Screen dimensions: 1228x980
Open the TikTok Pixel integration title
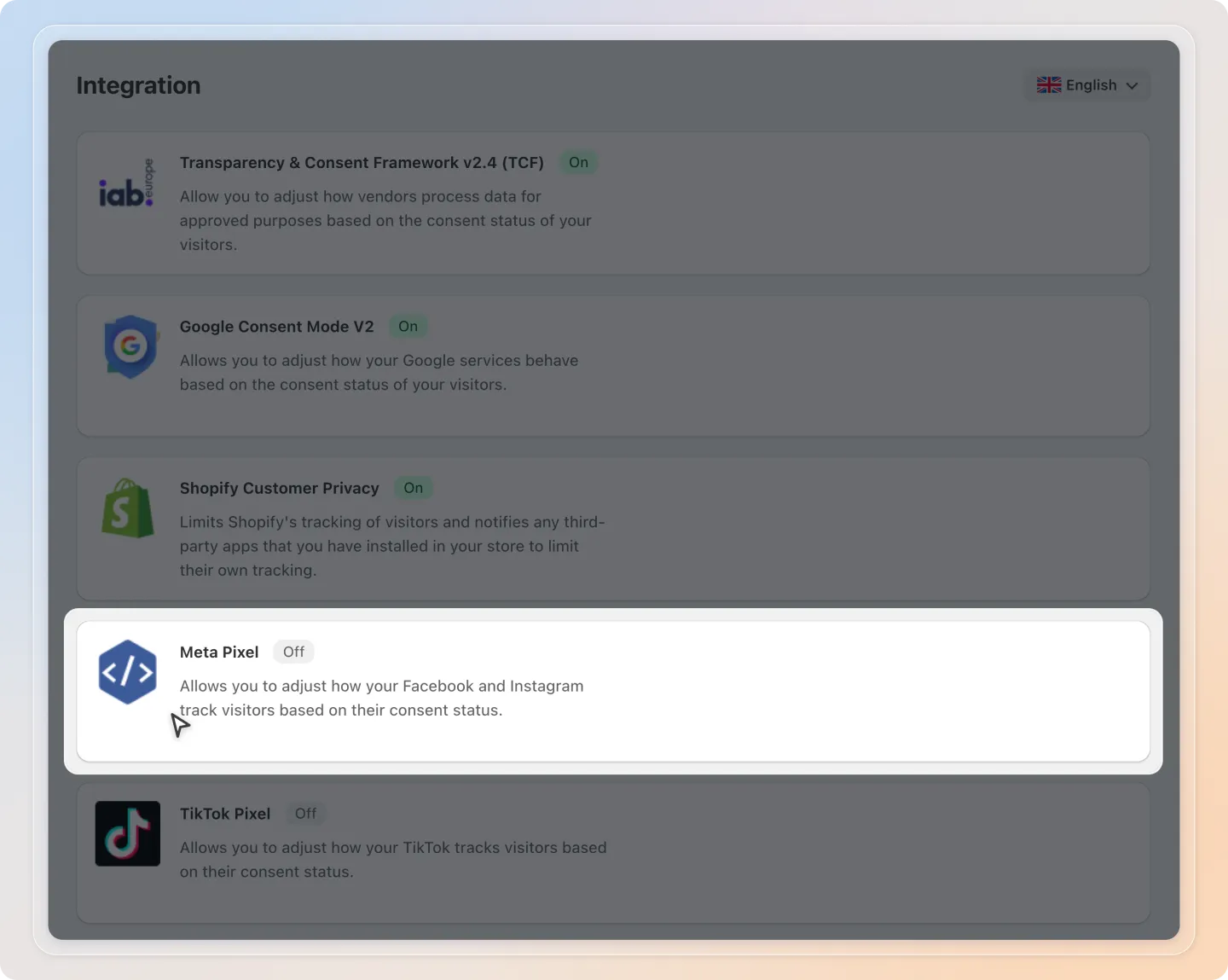click(x=225, y=815)
